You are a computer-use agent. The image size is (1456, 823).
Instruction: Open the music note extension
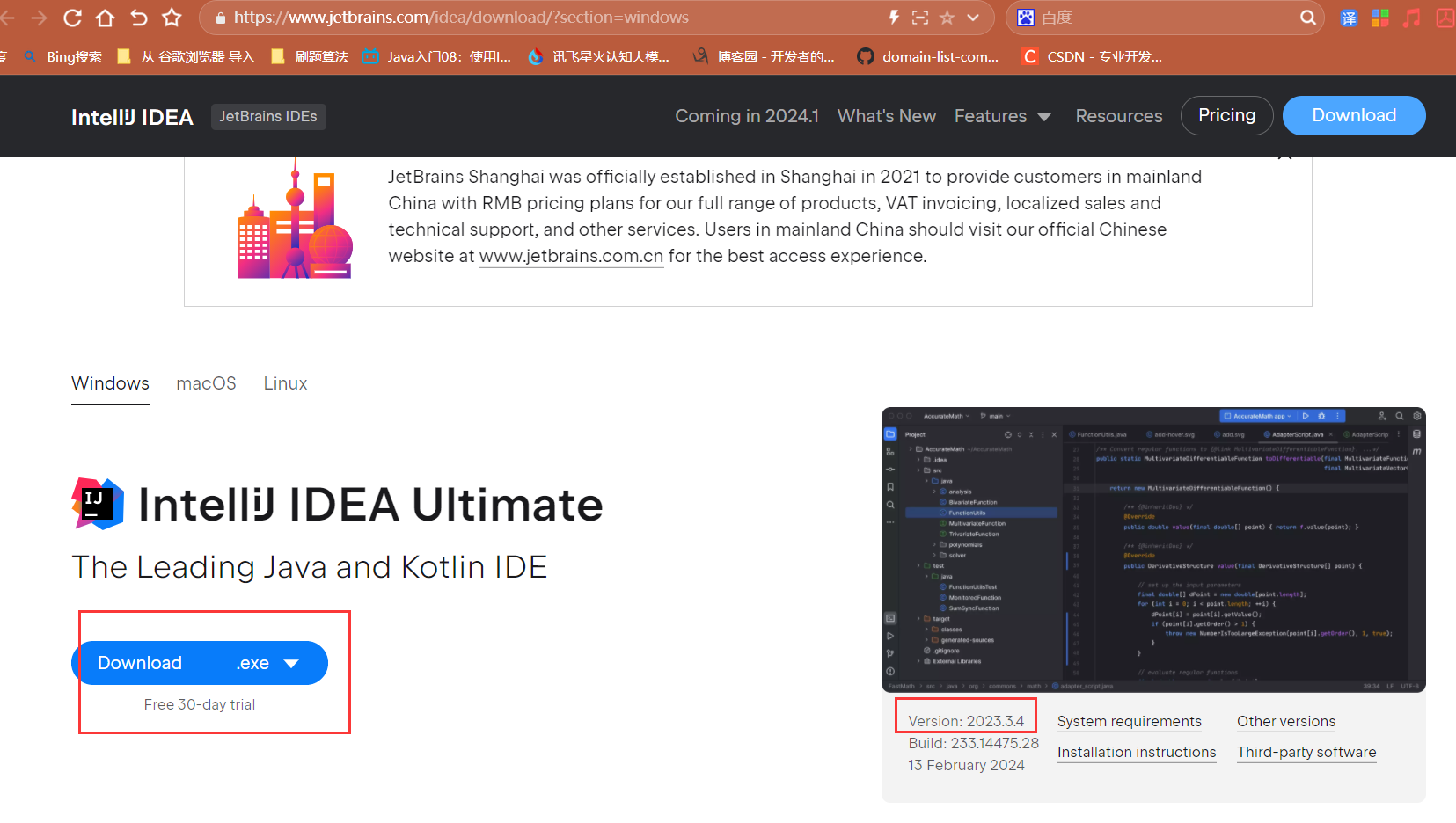(x=1412, y=18)
